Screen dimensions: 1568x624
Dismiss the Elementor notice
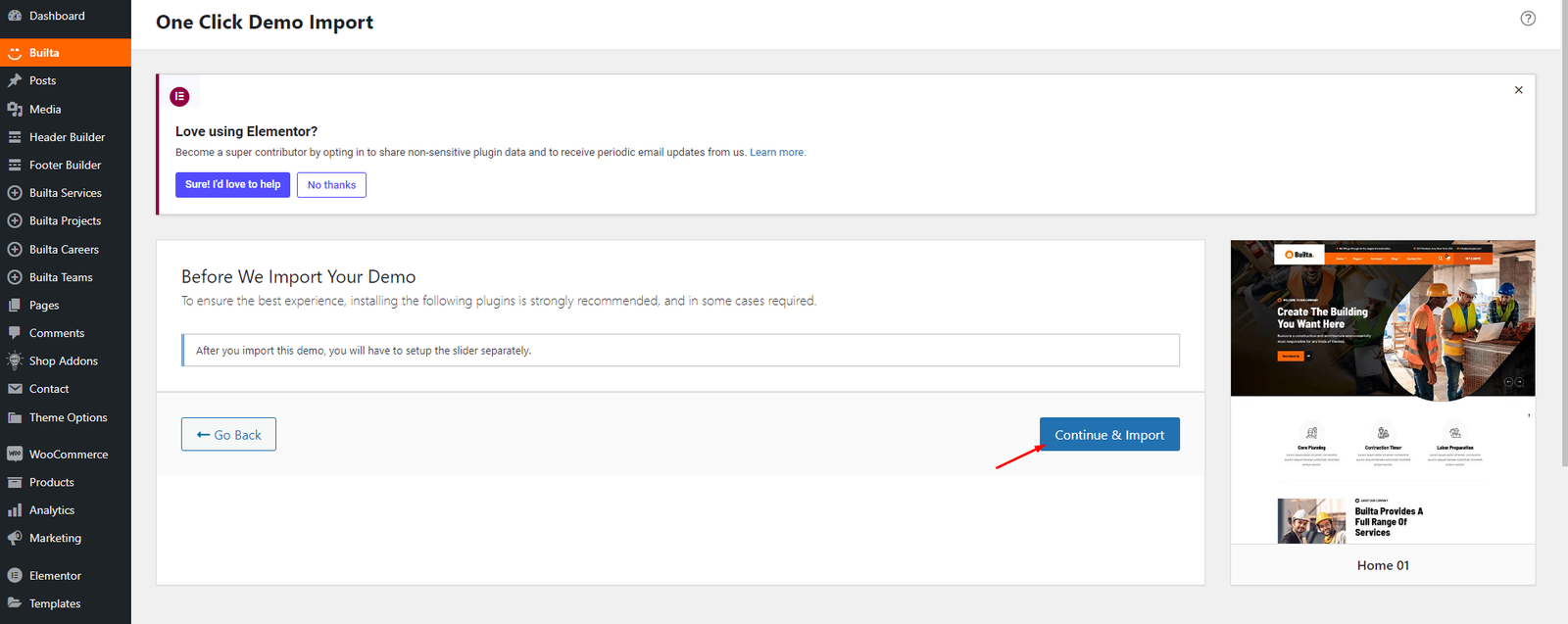(1519, 90)
